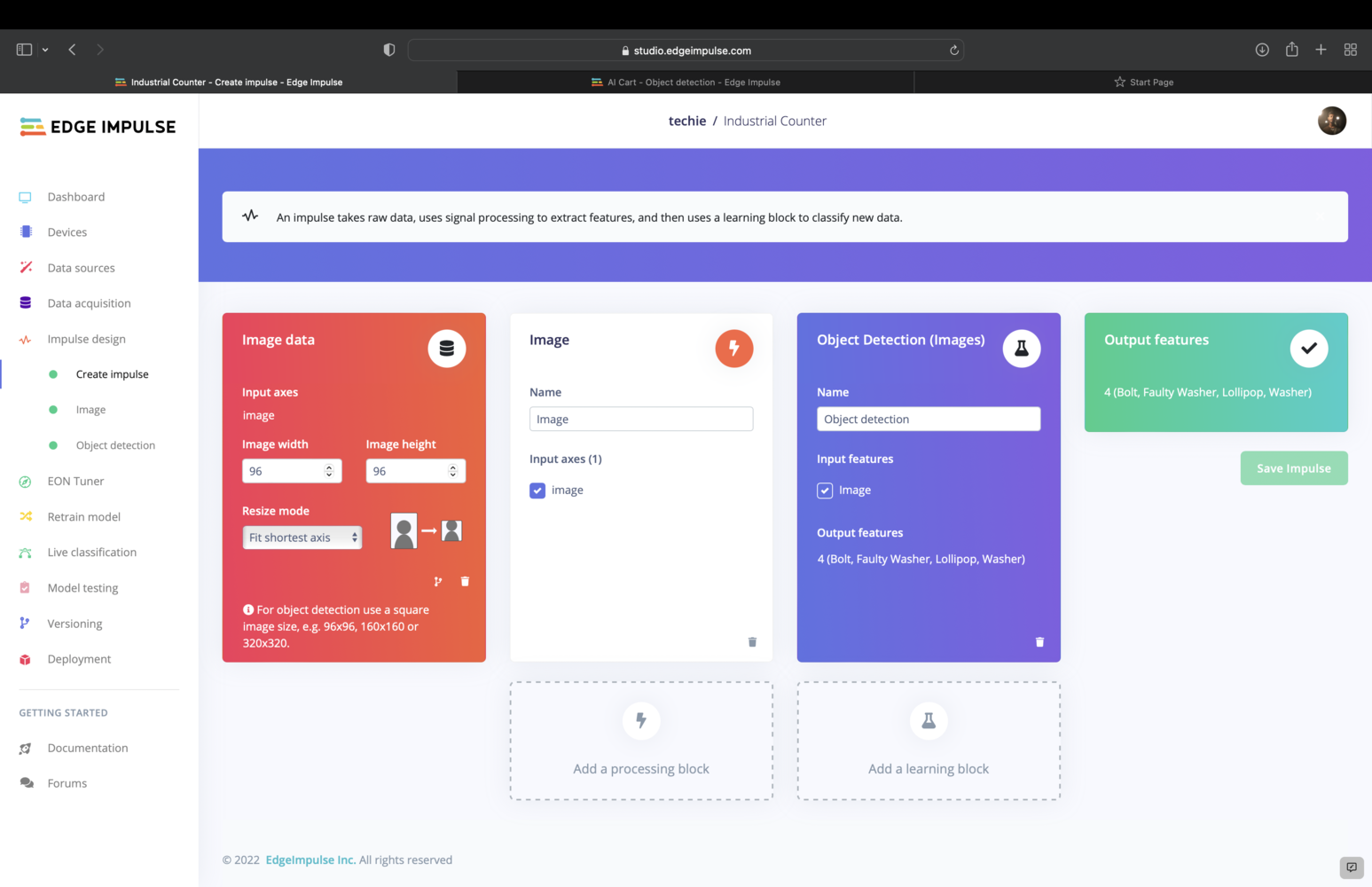Go to Data sources
The height and width of the screenshot is (887, 1372).
(x=81, y=268)
